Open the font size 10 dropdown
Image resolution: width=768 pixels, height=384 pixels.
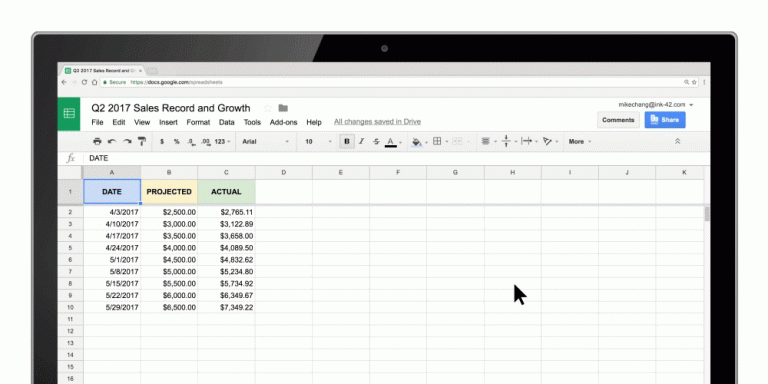point(318,142)
